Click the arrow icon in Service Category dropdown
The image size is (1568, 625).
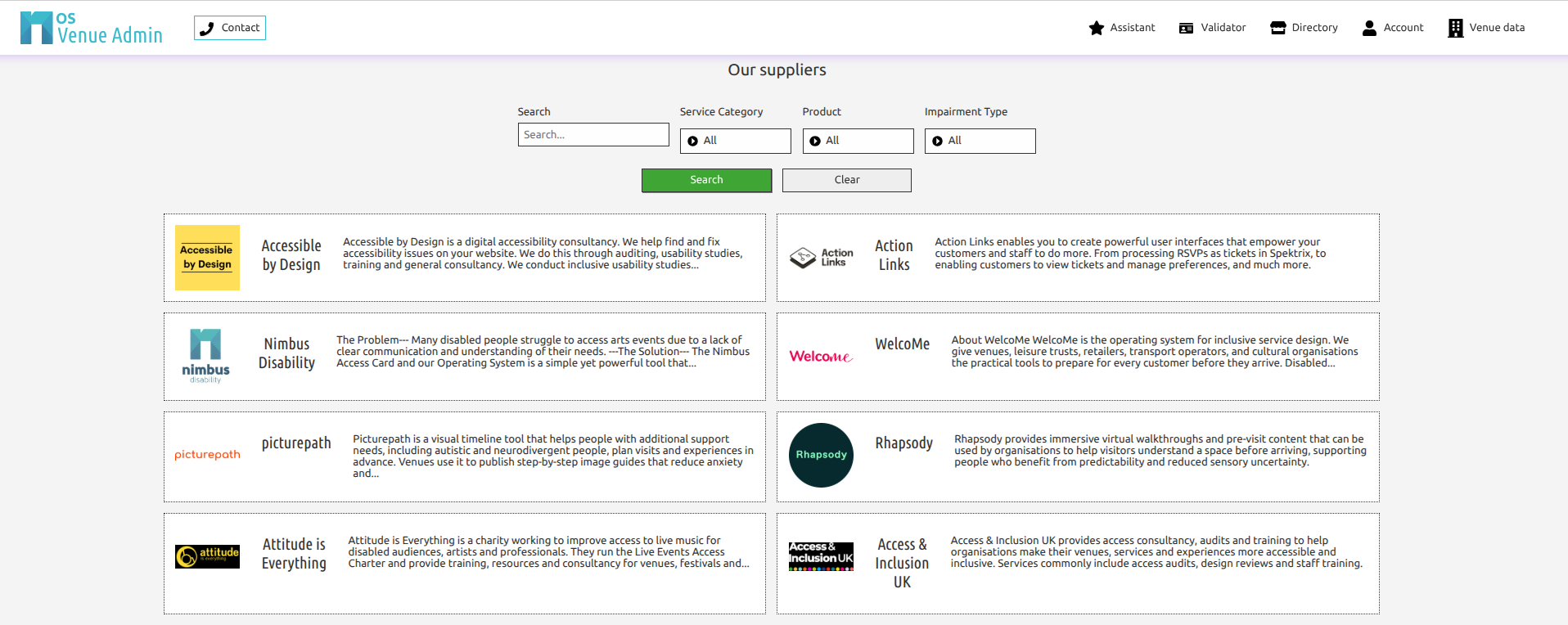pyautogui.click(x=693, y=141)
